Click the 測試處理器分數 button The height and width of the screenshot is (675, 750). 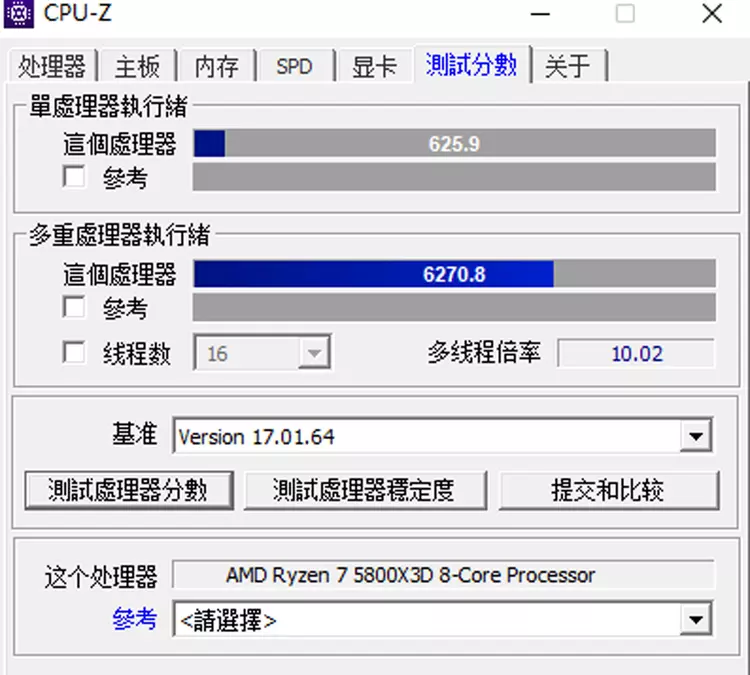point(129,490)
